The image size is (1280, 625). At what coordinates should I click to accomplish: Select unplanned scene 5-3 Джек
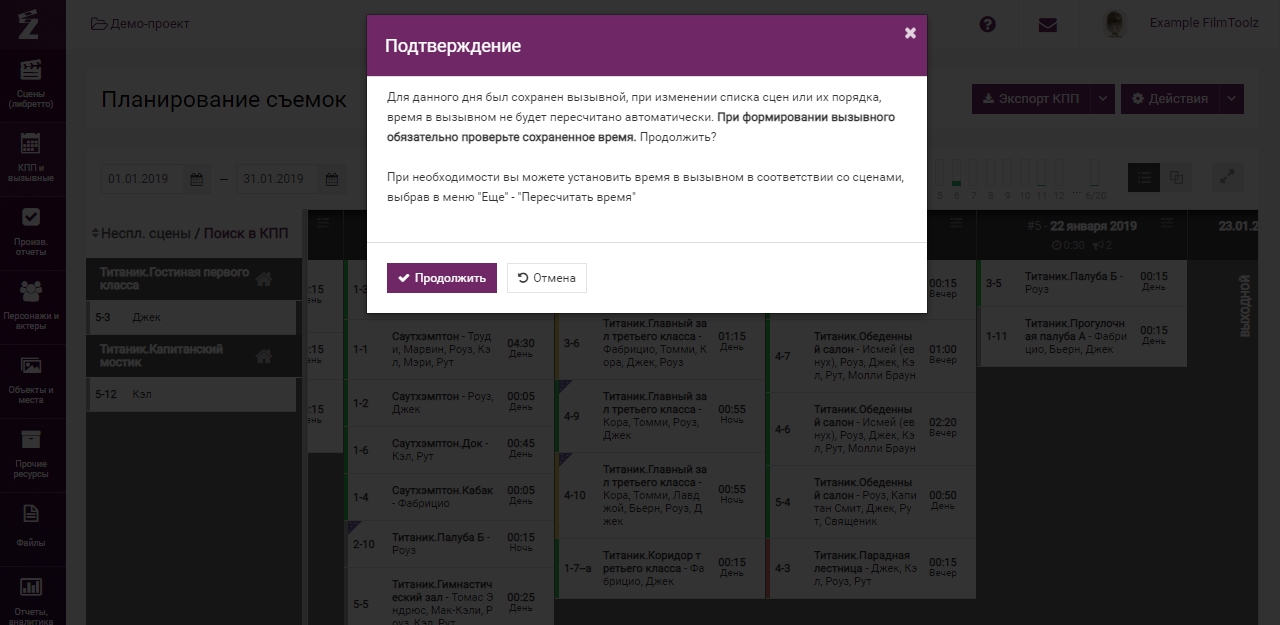[x=191, y=317]
